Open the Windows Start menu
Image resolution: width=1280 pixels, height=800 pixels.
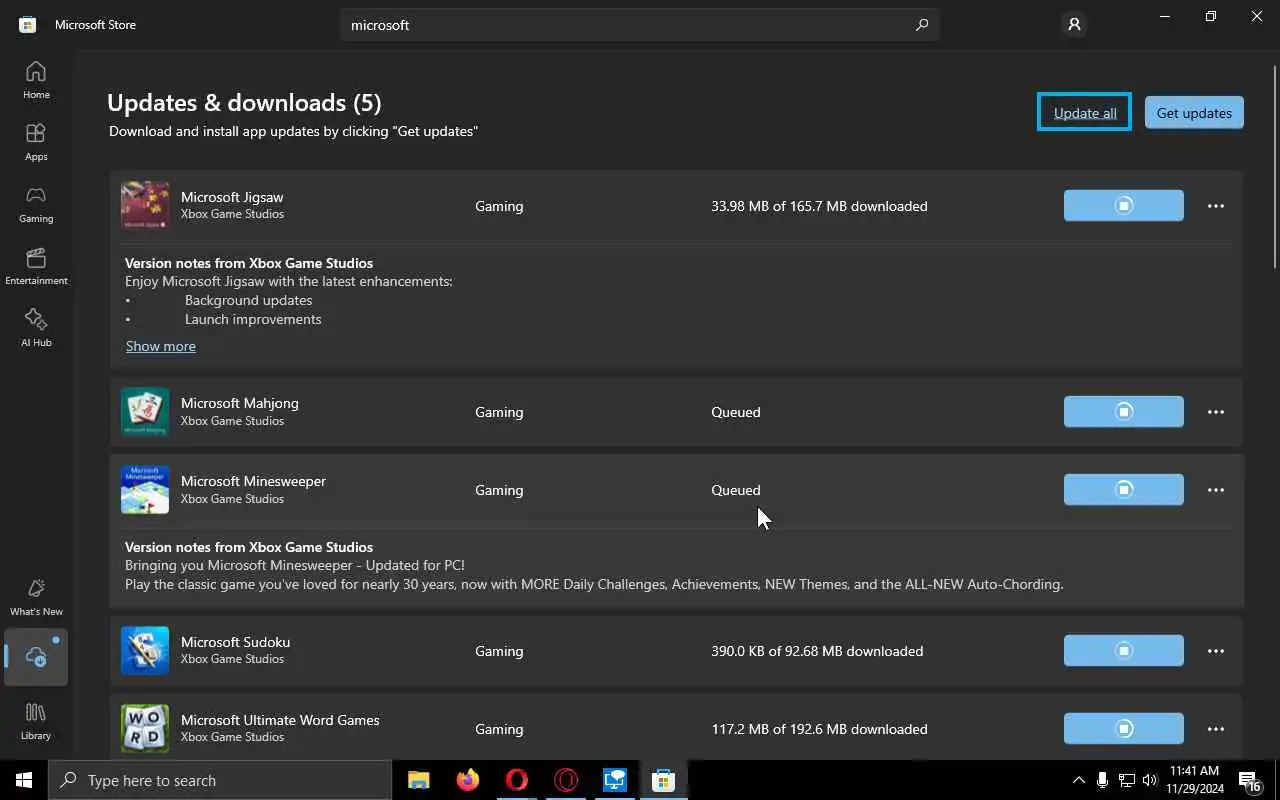click(24, 780)
